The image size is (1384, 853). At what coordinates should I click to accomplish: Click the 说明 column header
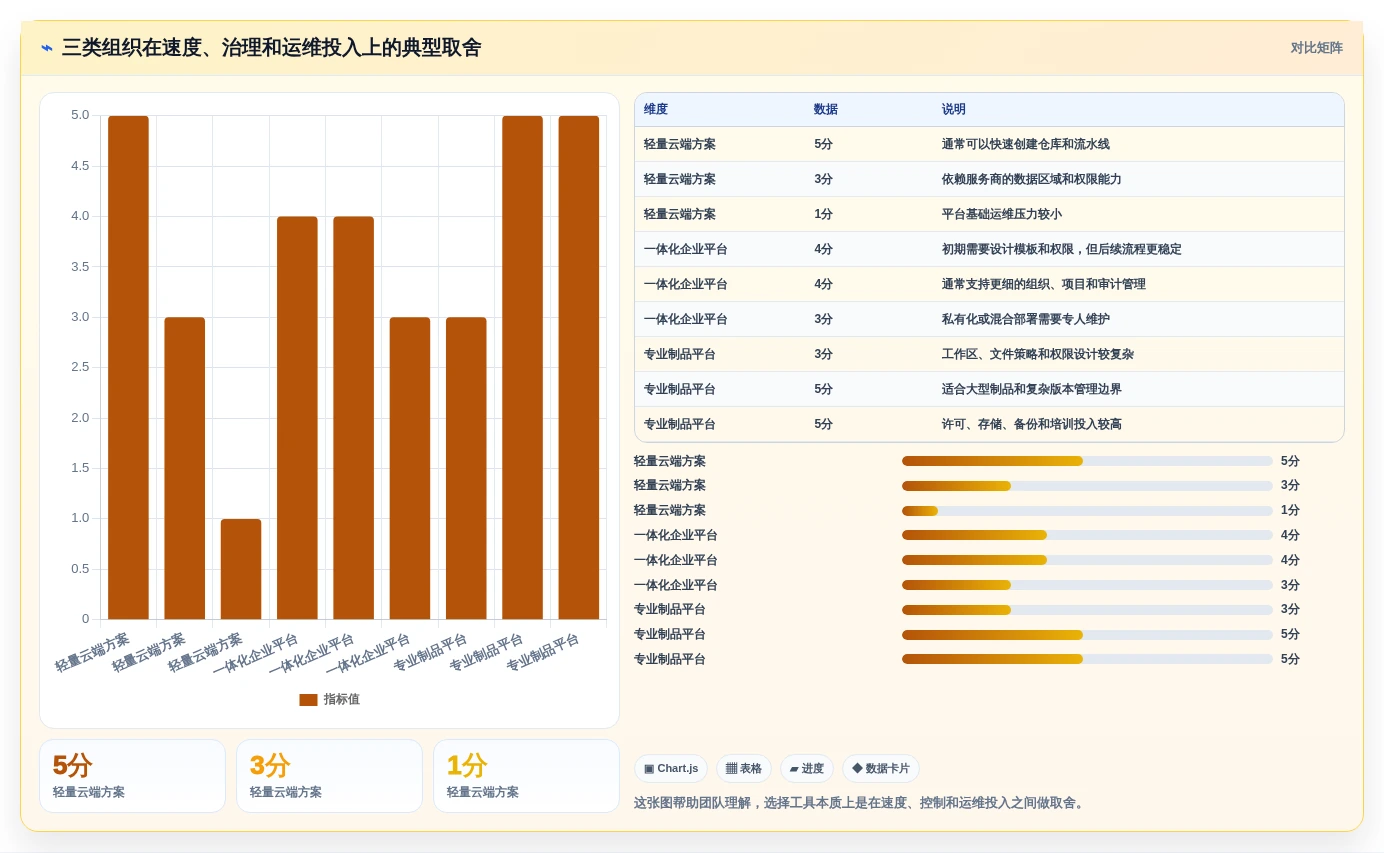click(x=954, y=110)
